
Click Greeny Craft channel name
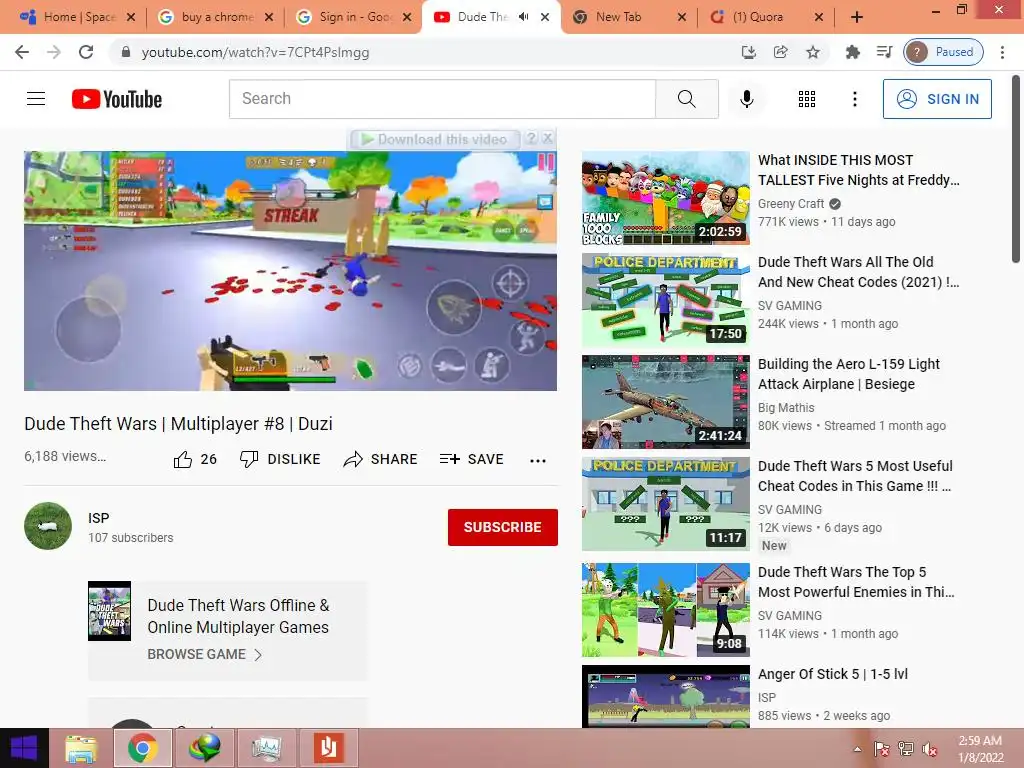tap(791, 204)
